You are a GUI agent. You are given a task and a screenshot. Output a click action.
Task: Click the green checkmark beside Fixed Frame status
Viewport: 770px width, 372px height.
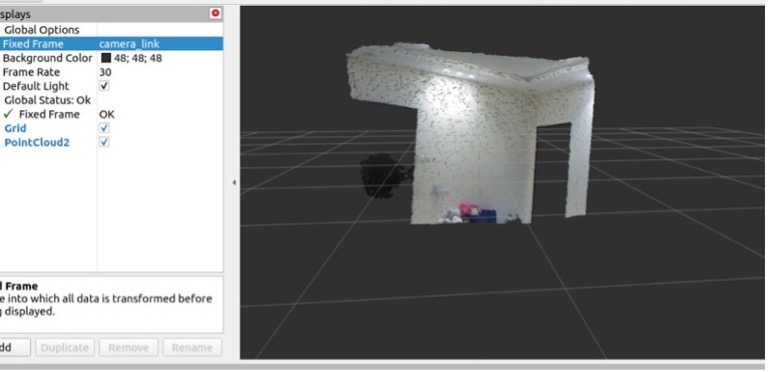(8, 114)
